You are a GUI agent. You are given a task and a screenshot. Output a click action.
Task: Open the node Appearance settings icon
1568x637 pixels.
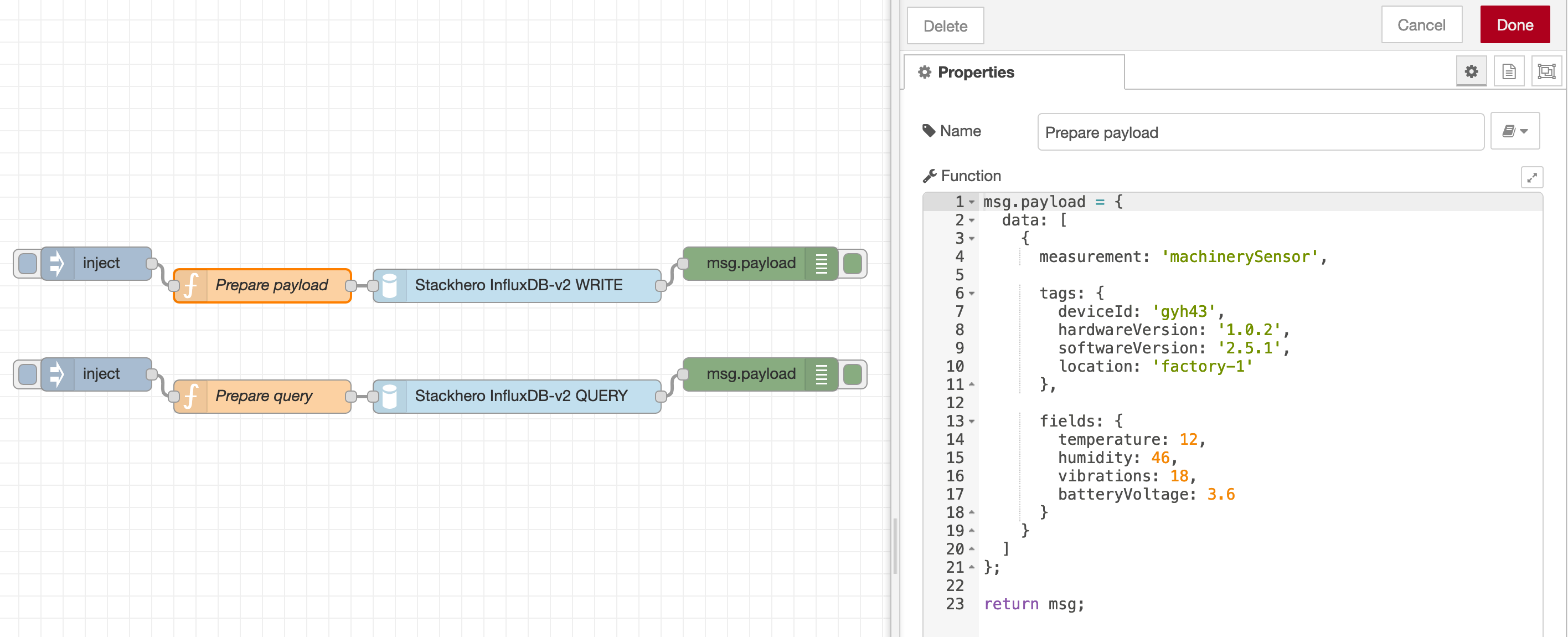(x=1547, y=71)
